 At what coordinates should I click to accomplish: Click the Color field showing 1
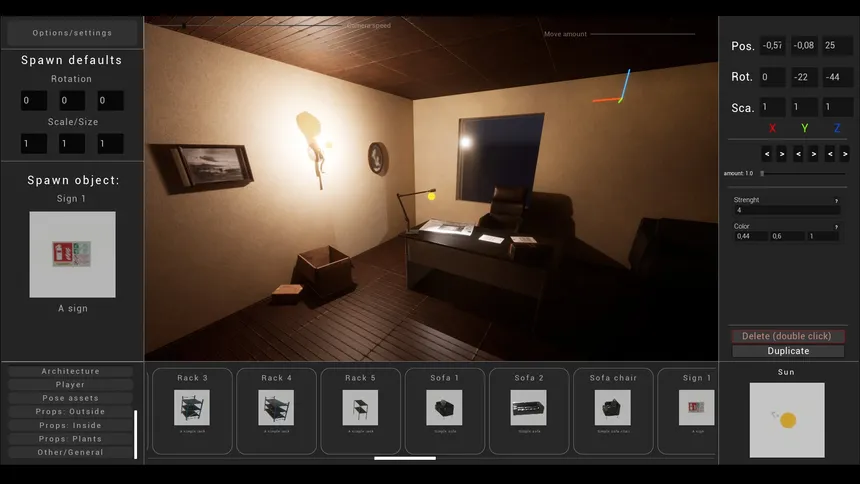coord(822,237)
